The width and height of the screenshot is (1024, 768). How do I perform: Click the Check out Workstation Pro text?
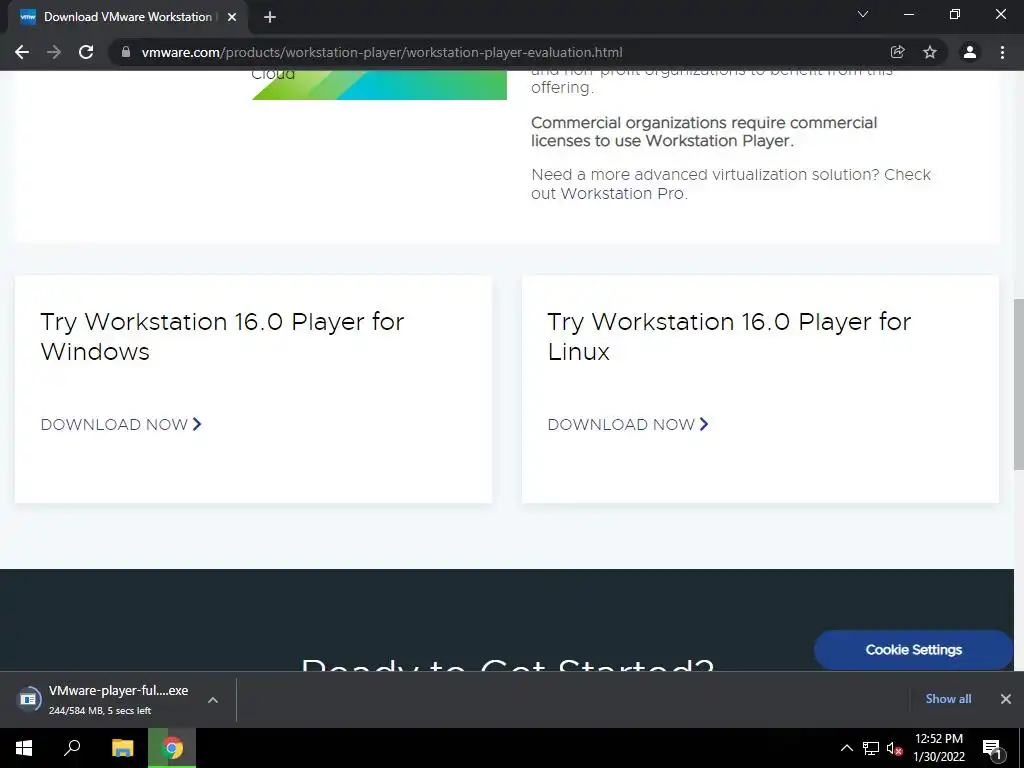[731, 184]
